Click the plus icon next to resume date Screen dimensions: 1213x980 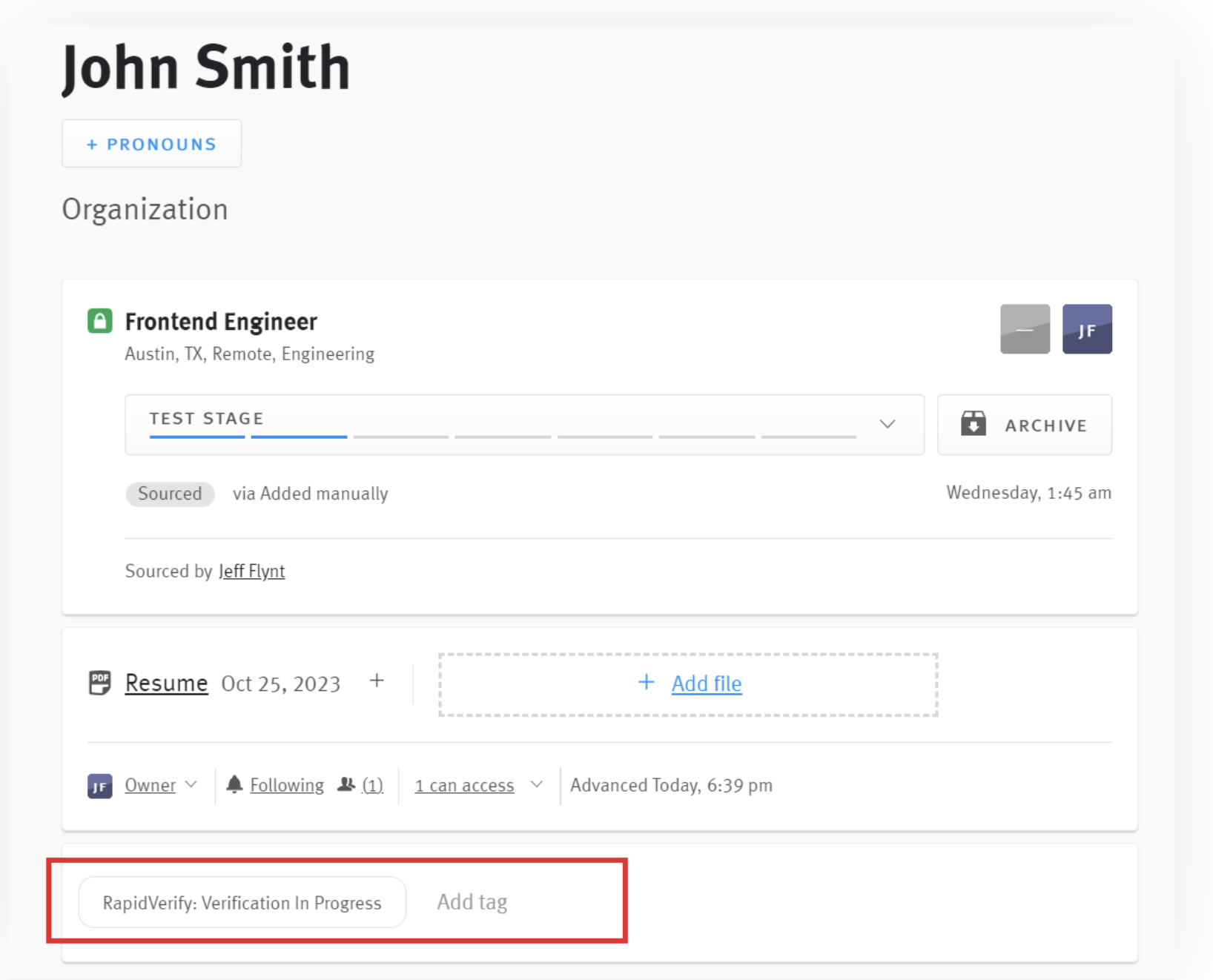tap(377, 681)
